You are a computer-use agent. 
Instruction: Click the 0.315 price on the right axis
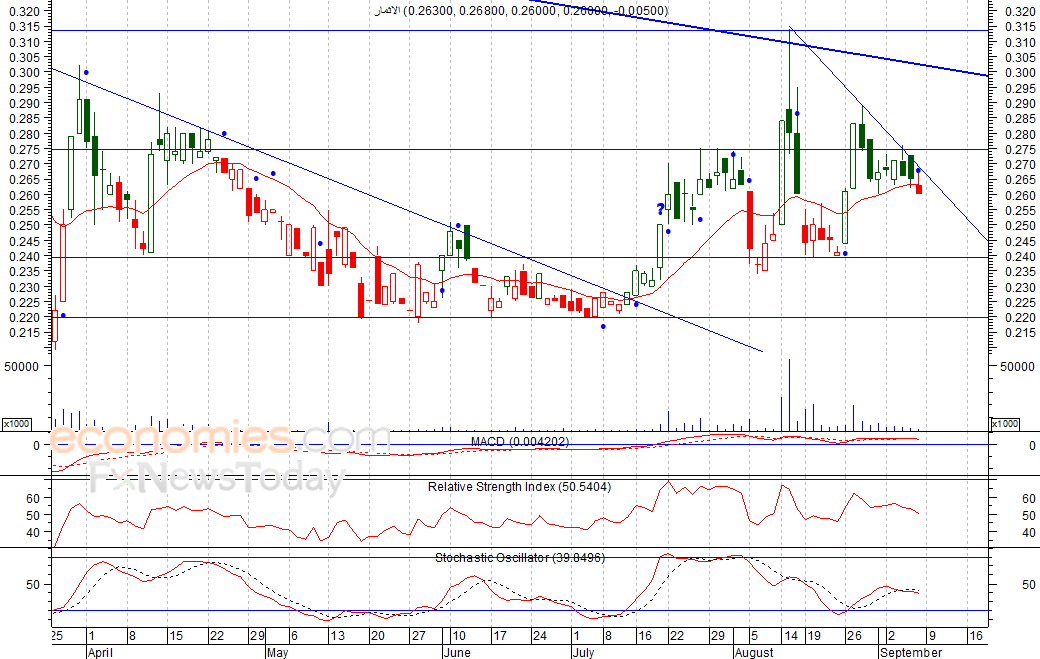[x=1020, y=27]
